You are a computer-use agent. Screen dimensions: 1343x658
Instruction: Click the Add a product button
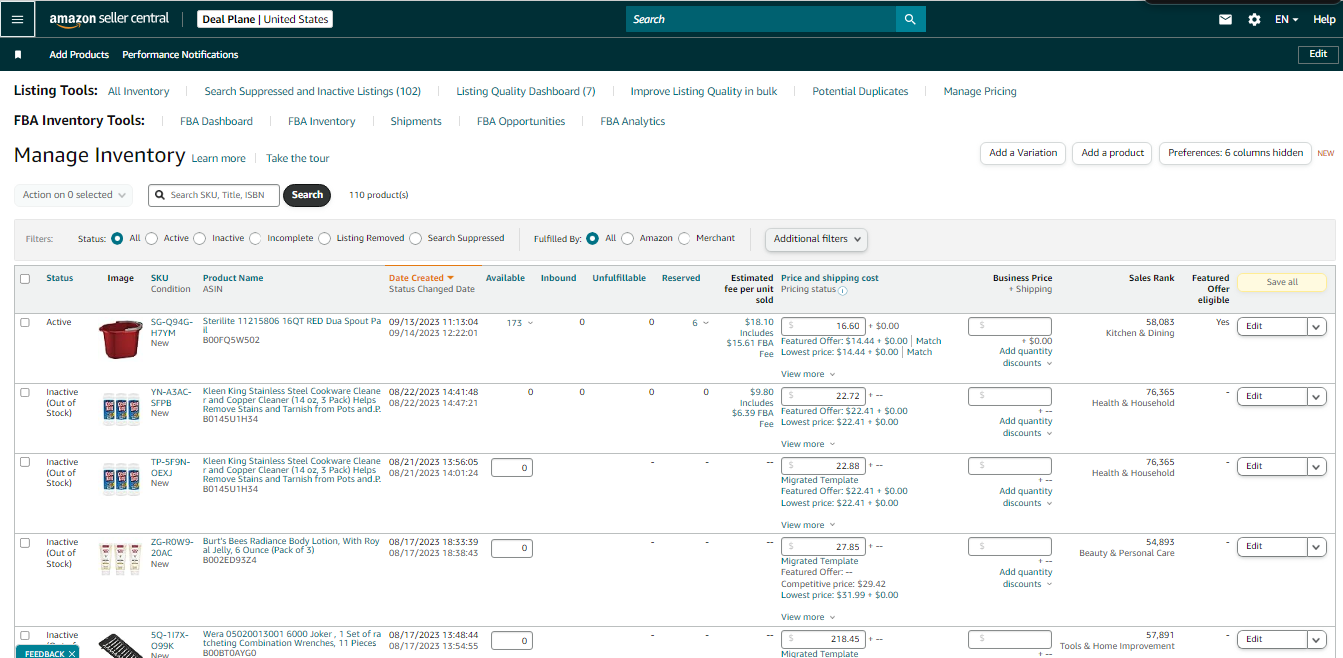(x=1113, y=153)
